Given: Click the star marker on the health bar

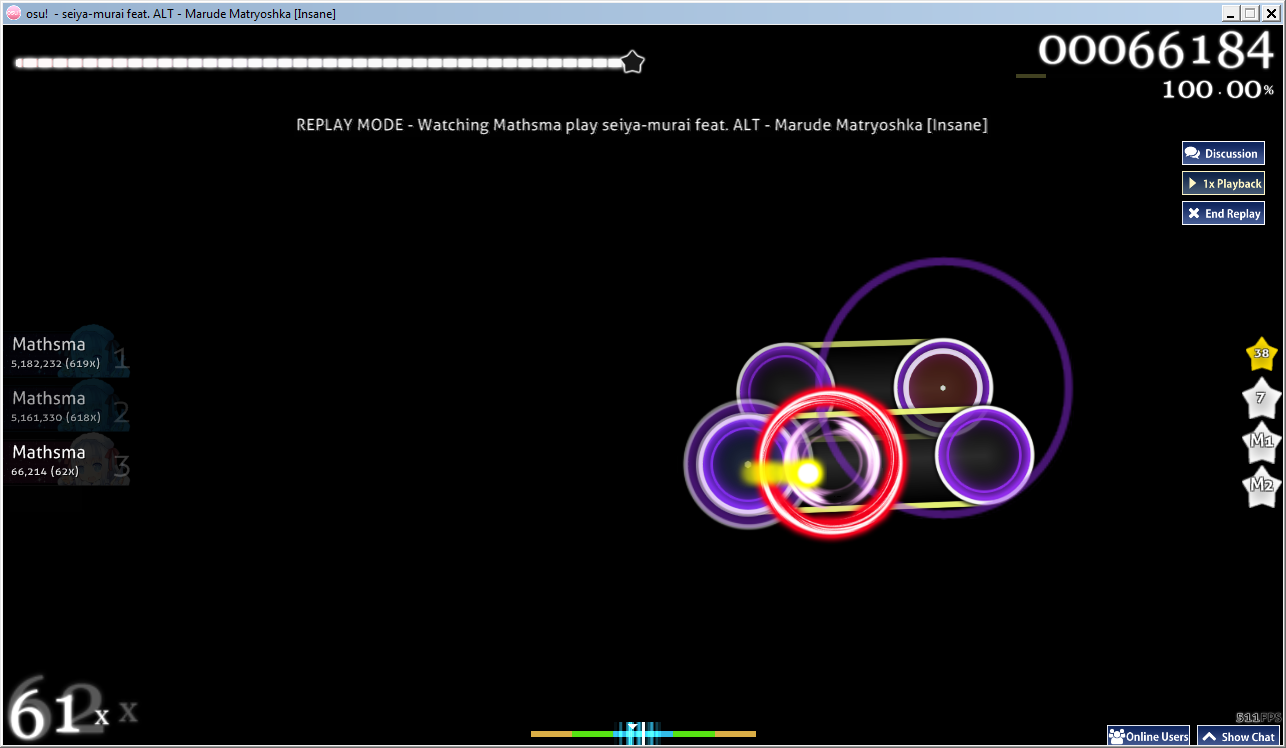Looking at the screenshot, I should [632, 62].
